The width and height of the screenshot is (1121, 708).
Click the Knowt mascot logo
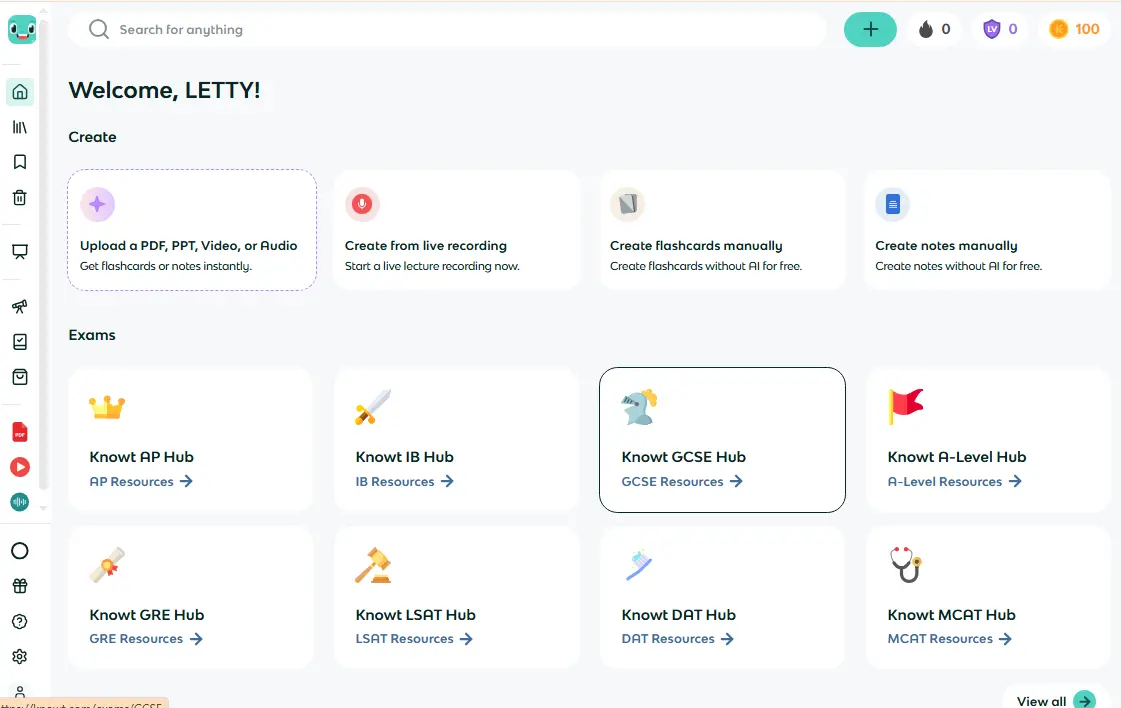(x=22, y=29)
